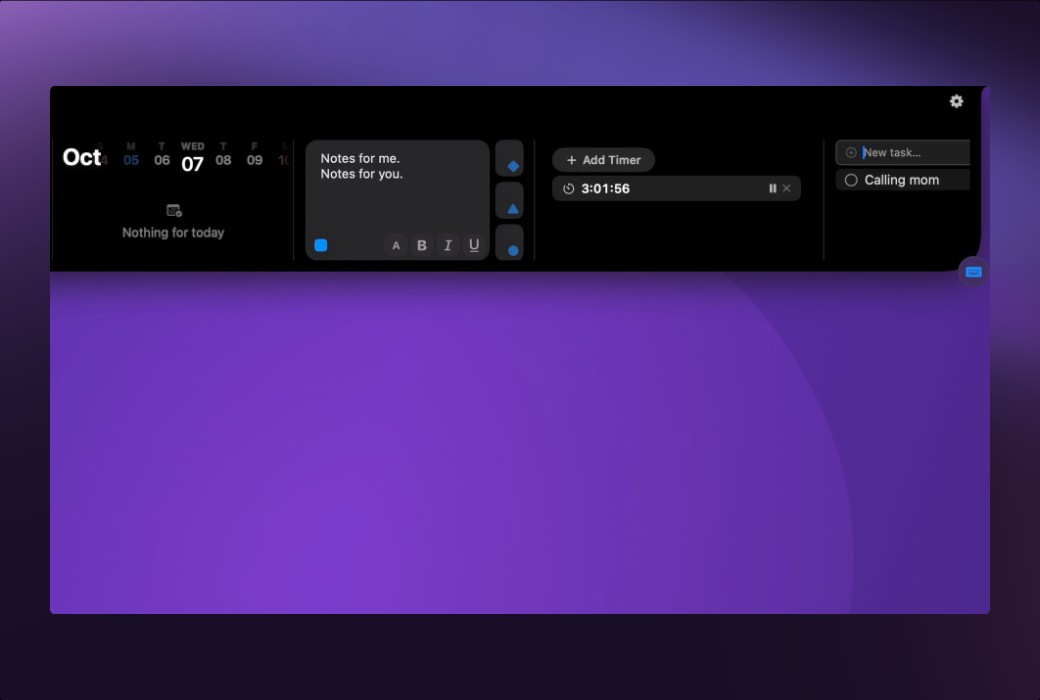
Task: Toggle italic formatting in notes
Action: click(448, 245)
